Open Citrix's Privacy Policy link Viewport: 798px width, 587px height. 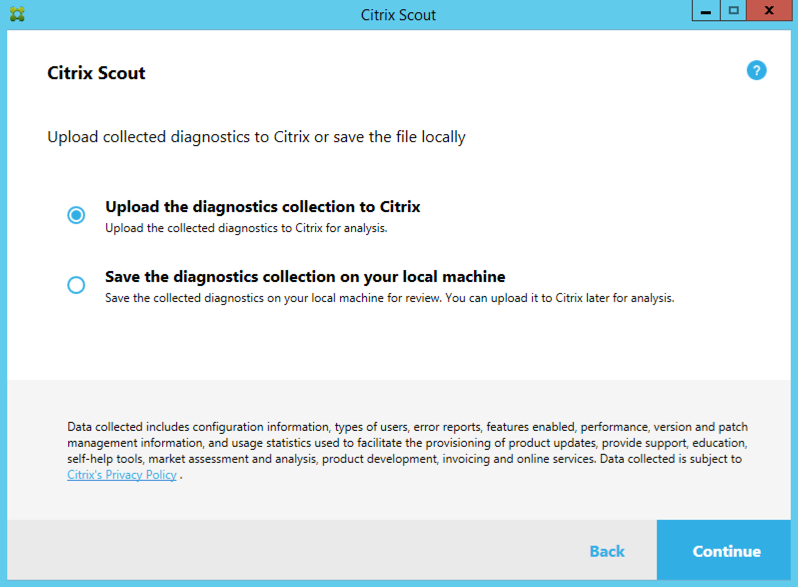[122, 474]
